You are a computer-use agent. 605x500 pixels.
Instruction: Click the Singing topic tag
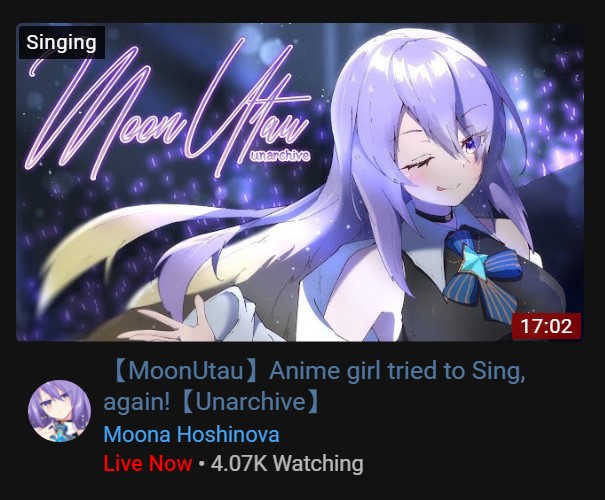click(x=62, y=42)
